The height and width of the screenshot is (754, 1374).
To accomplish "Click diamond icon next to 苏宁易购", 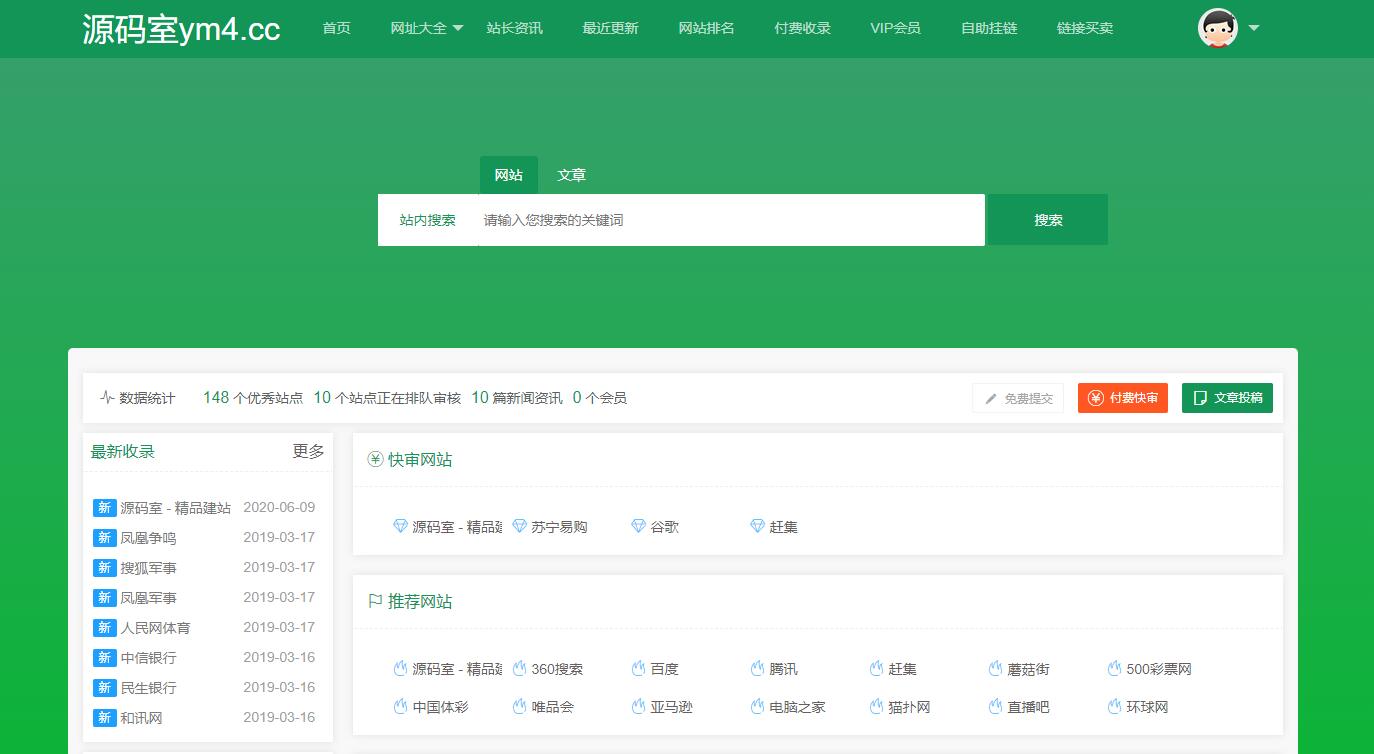I will point(520,526).
